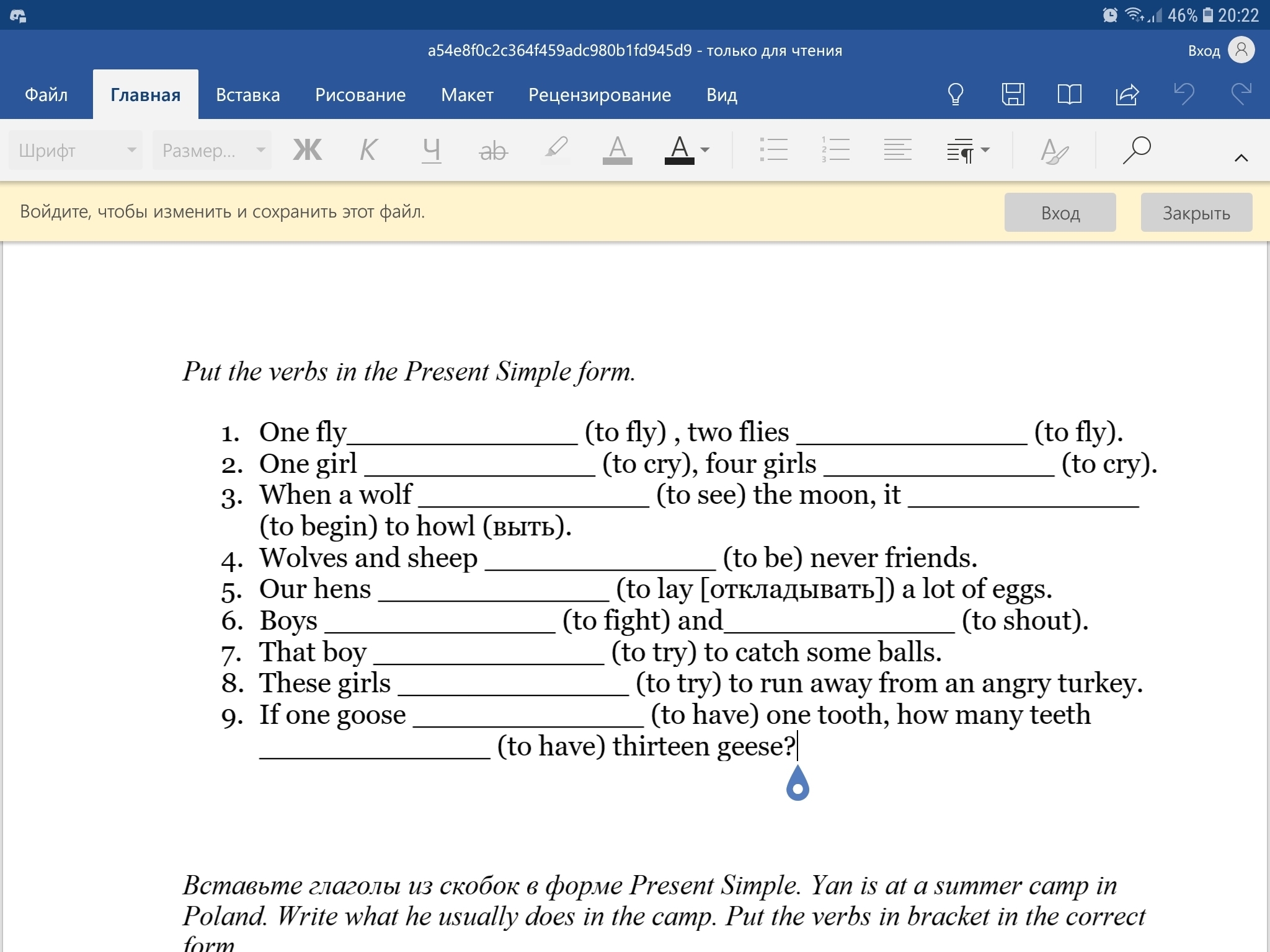Open the Find magnifier icon
Image resolution: width=1270 pixels, height=952 pixels.
(1136, 150)
